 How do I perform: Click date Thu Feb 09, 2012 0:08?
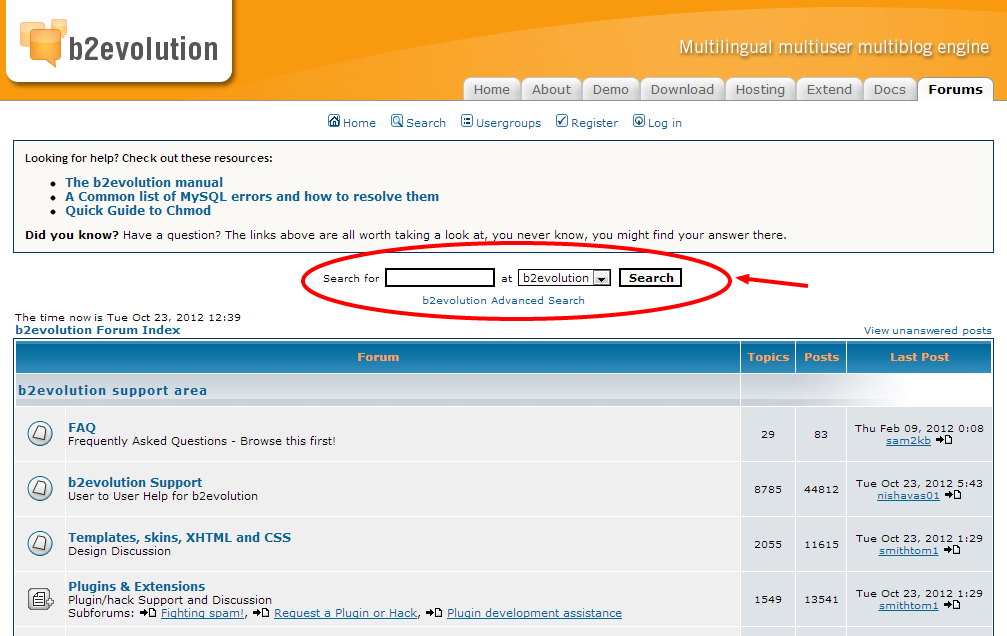[x=919, y=428]
